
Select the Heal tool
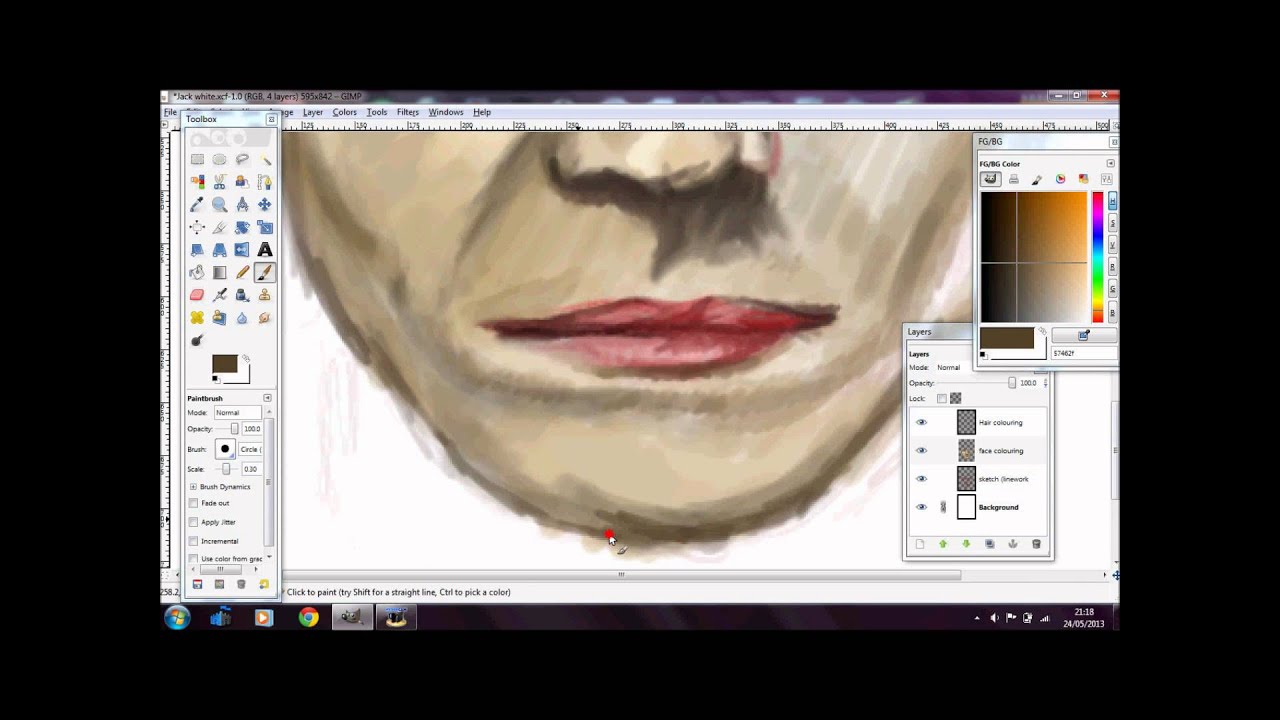pyautogui.click(x=197, y=318)
